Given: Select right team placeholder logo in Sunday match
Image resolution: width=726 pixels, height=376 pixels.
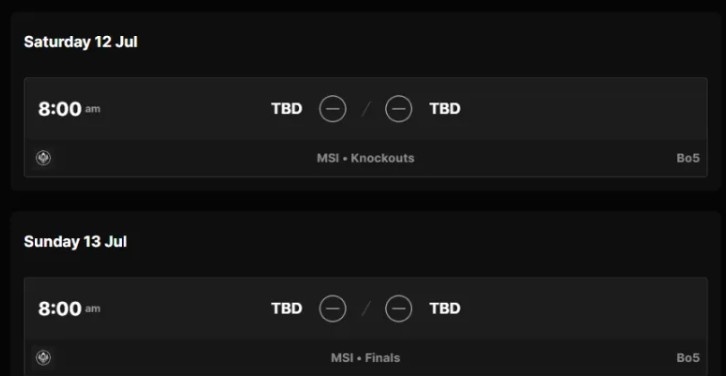Looking at the screenshot, I should pos(399,308).
